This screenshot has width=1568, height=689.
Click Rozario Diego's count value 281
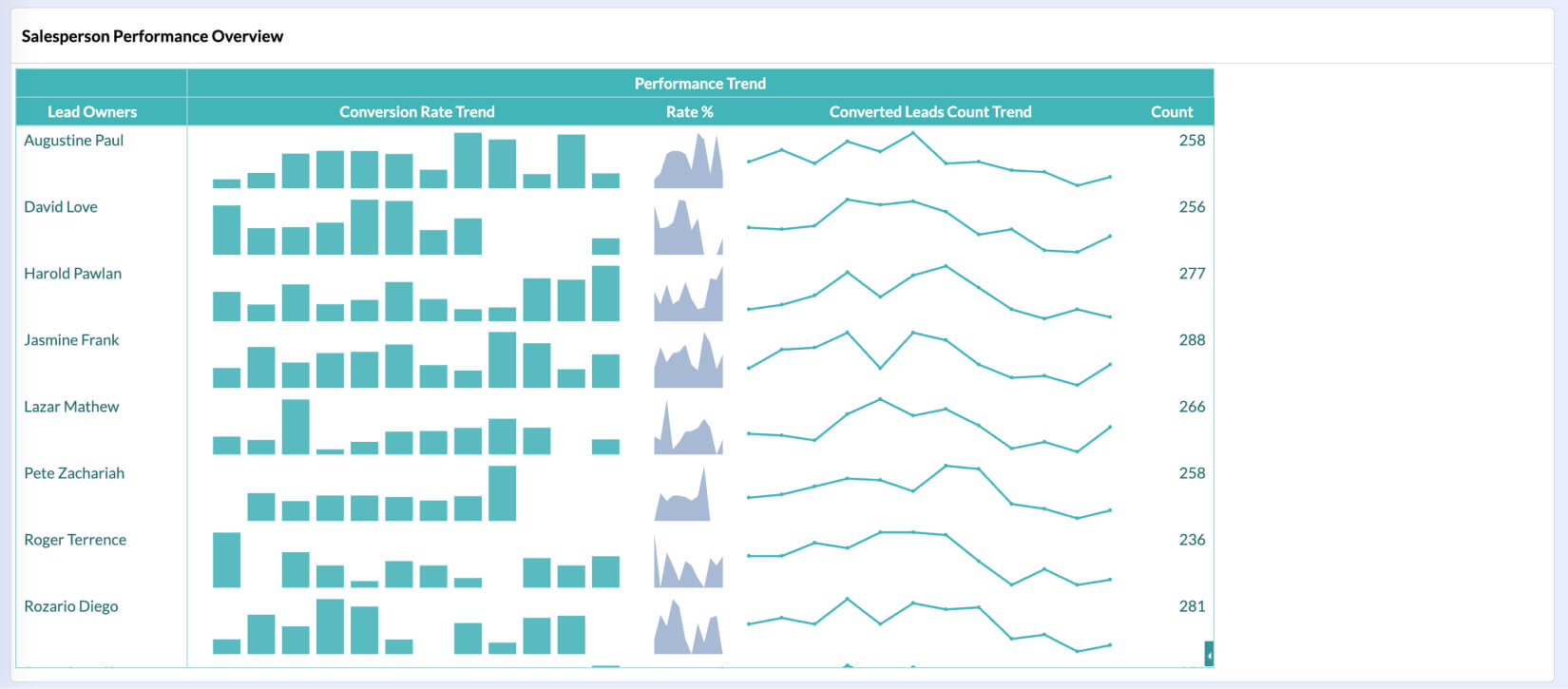[x=1192, y=605]
